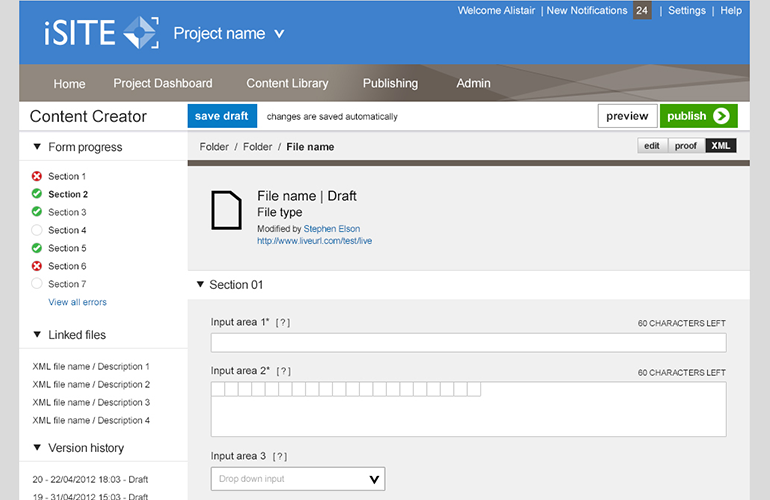Image resolution: width=770 pixels, height=500 pixels.
Task: Open the View all errors link
Action: 77,302
